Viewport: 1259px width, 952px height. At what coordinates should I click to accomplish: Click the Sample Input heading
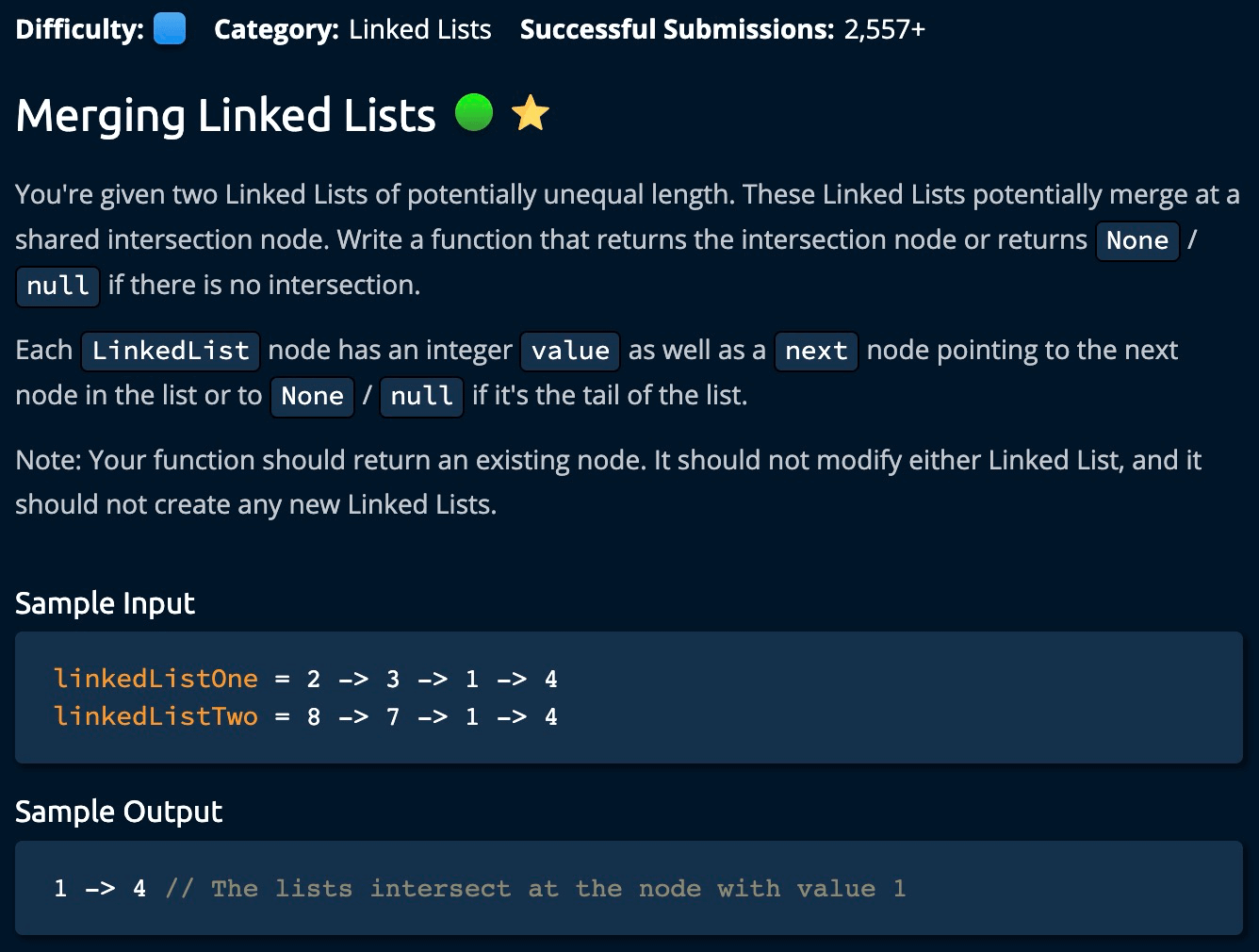tap(105, 603)
